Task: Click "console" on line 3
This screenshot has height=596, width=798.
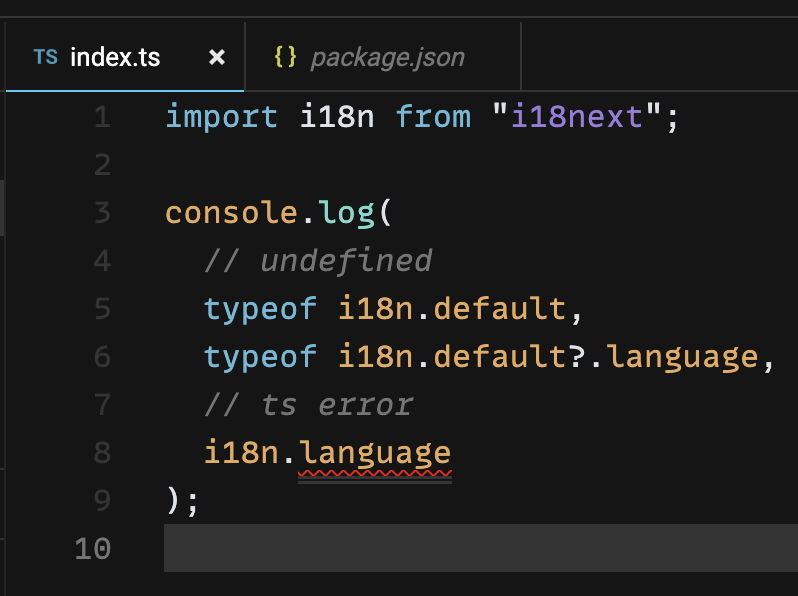Action: (x=231, y=213)
